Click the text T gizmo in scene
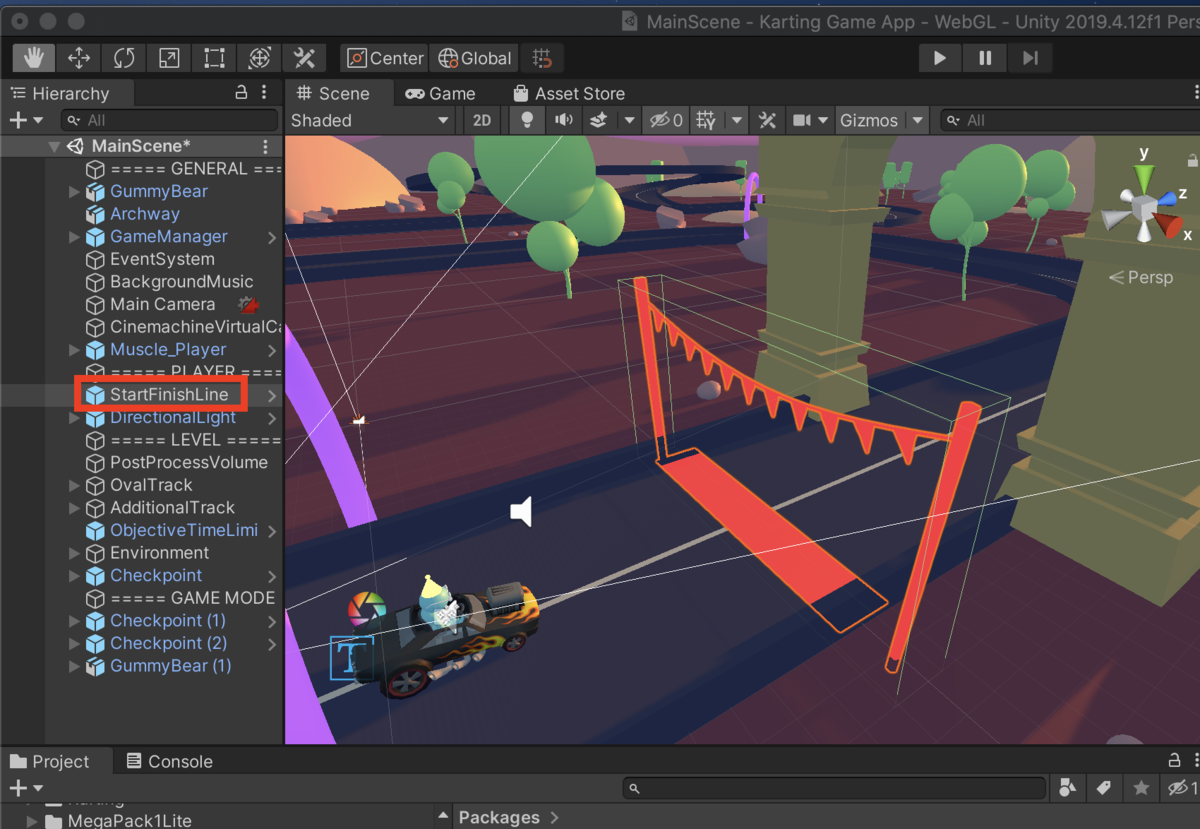 tap(351, 658)
